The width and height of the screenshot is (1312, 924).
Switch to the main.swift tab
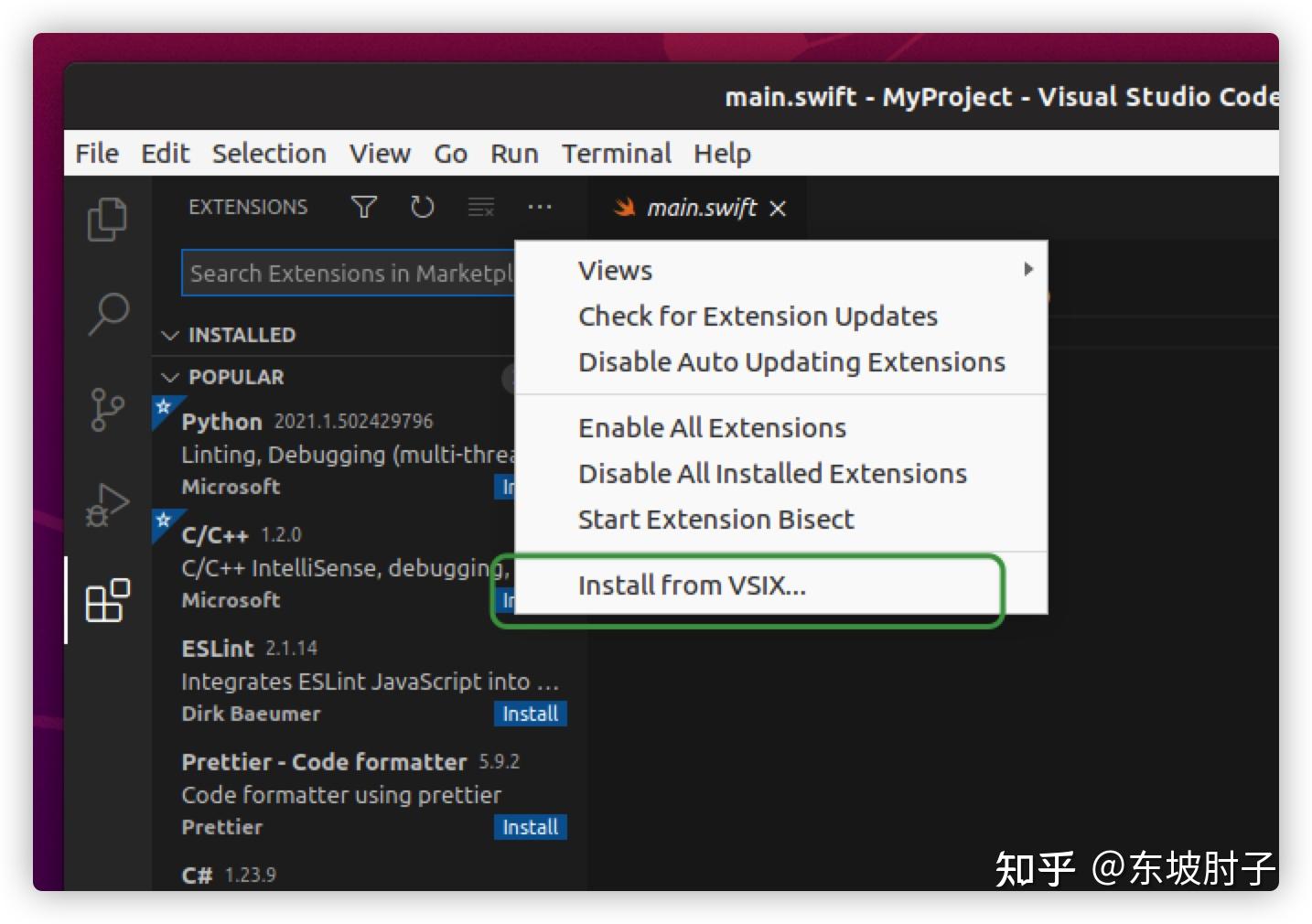701,208
